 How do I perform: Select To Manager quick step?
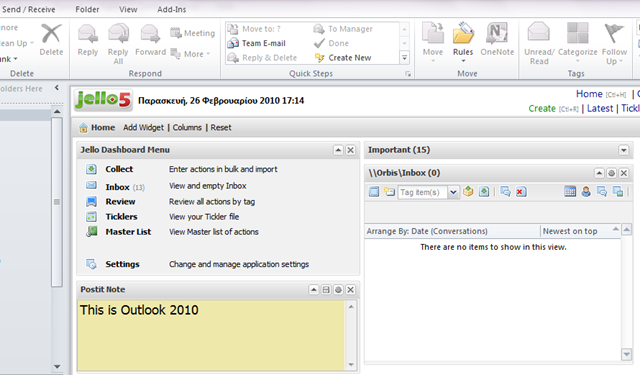(343, 29)
